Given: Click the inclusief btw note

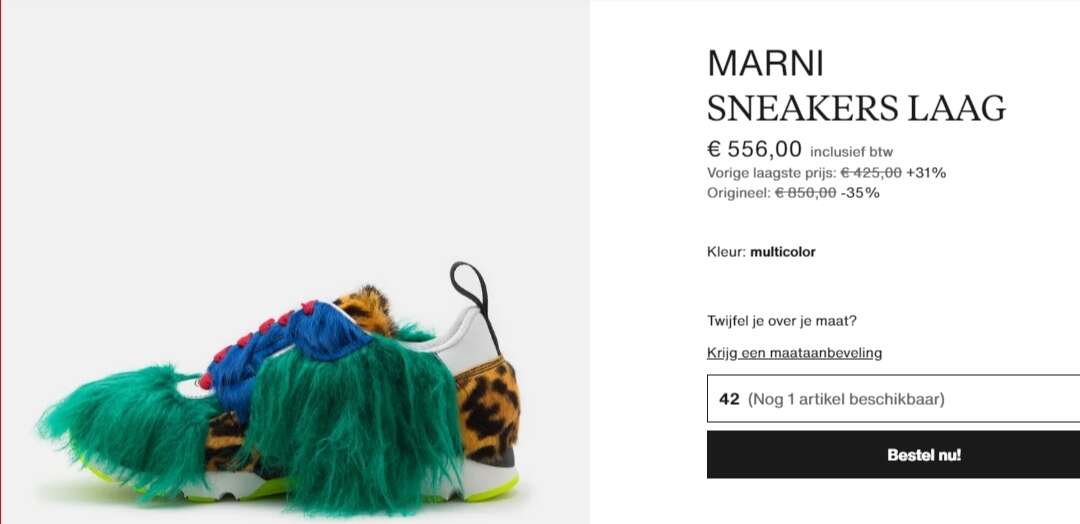Looking at the screenshot, I should pyautogui.click(x=851, y=152).
